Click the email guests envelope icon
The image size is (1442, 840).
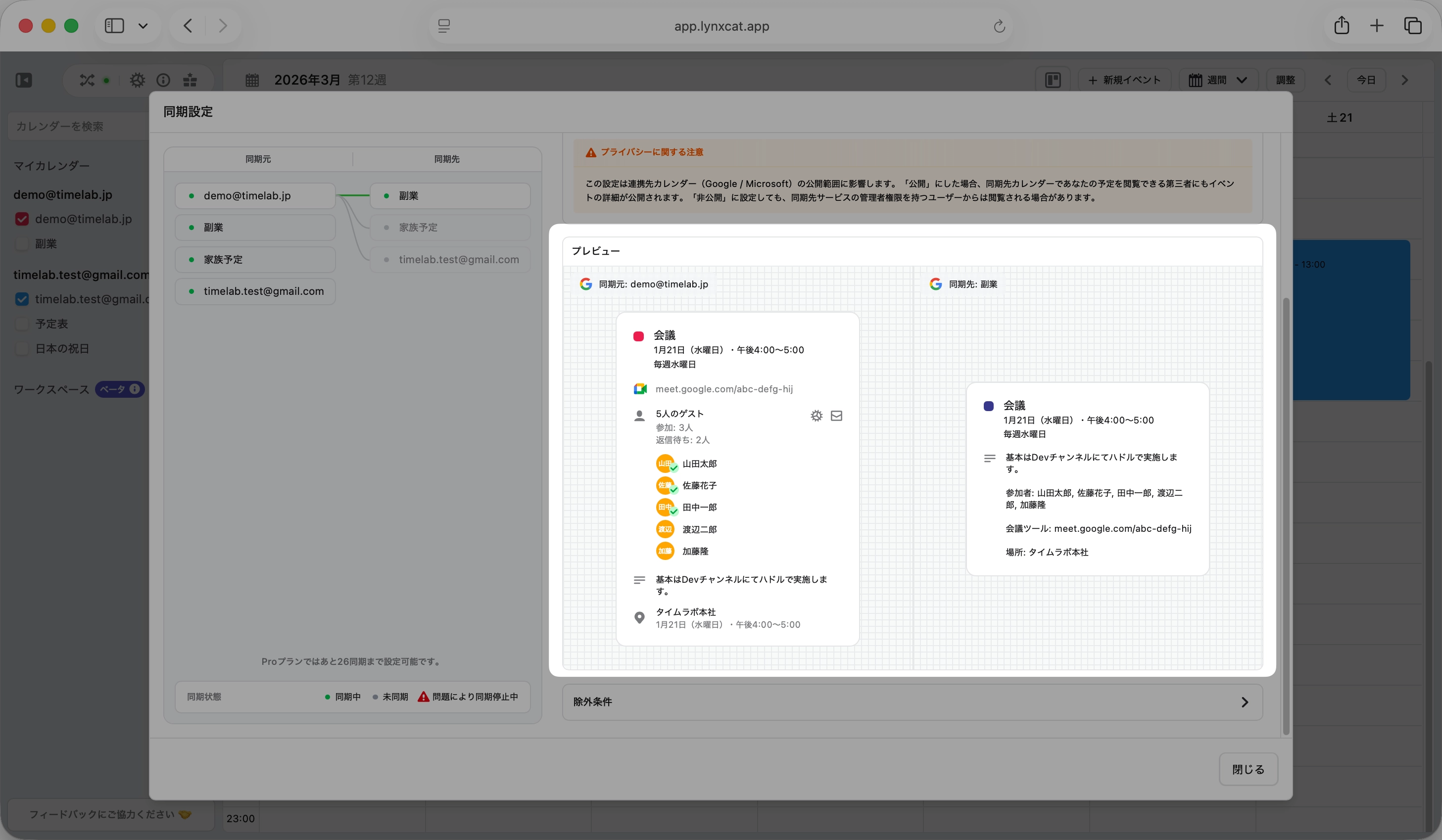point(837,416)
